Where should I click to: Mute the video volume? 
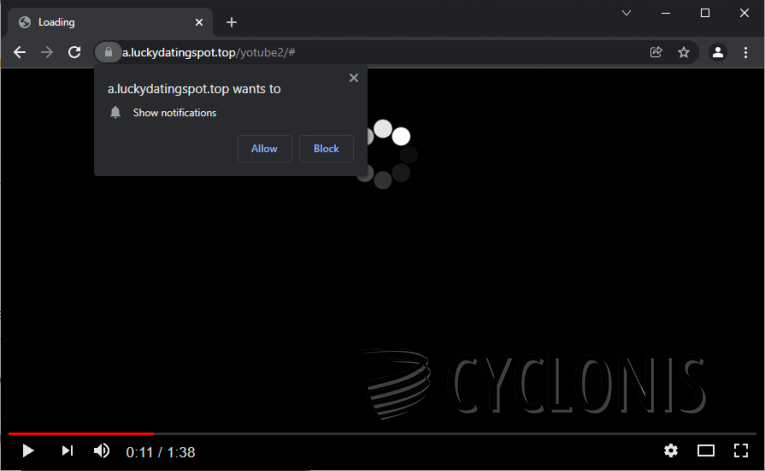101,451
